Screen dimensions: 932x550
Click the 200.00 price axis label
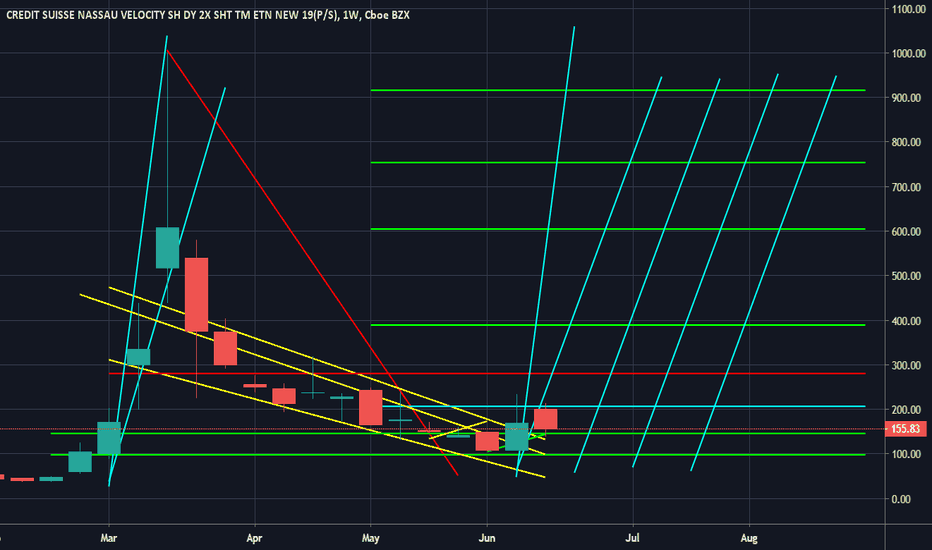(x=908, y=410)
